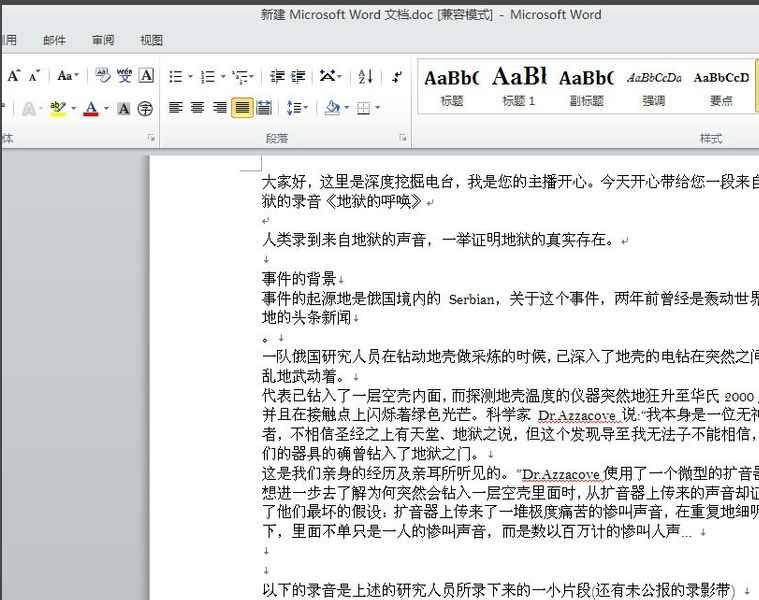This screenshot has width=759, height=600.
Task: Apply the 副标题 style
Action: click(586, 84)
